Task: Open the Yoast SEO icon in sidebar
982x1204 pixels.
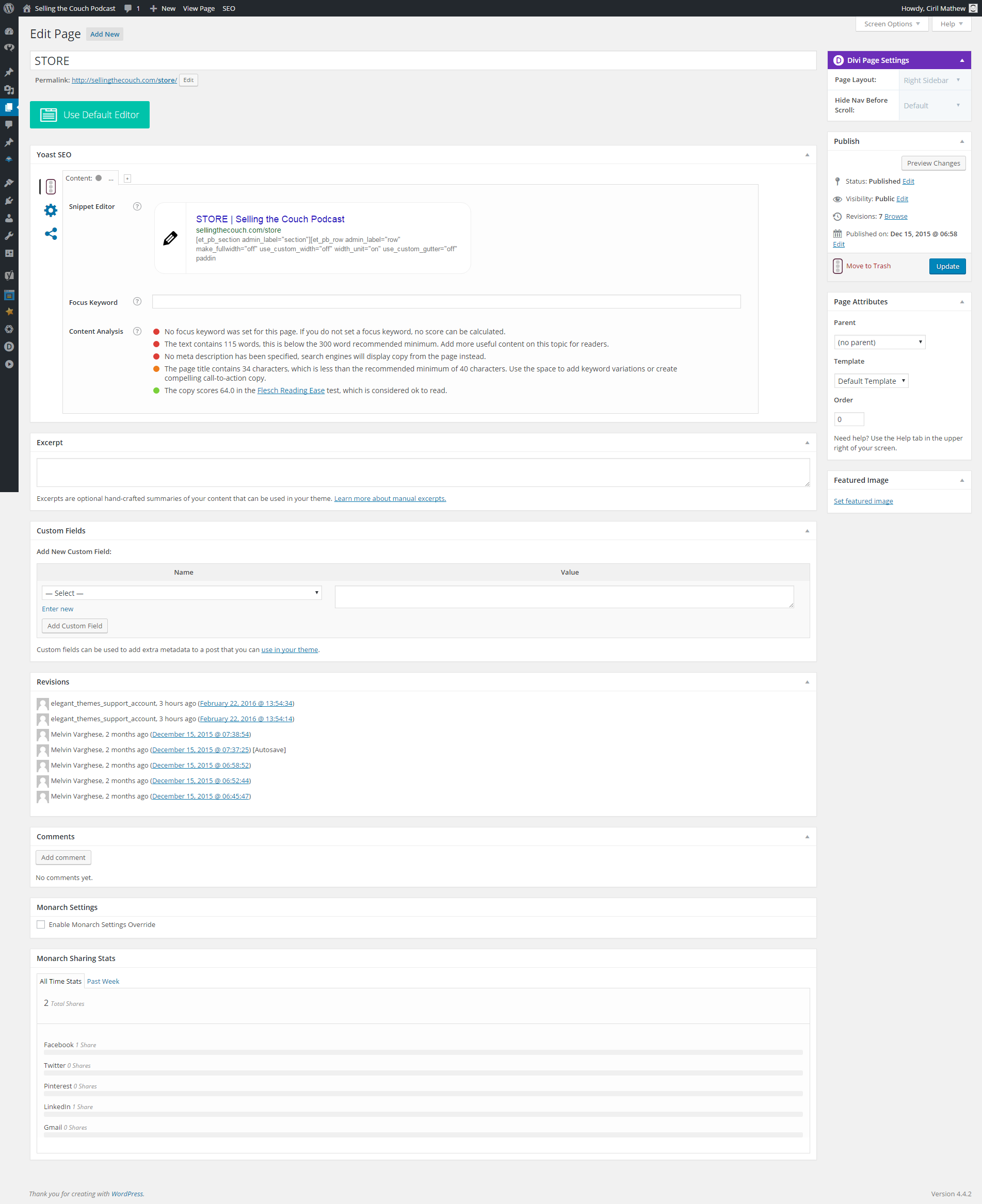Action: (x=9, y=275)
